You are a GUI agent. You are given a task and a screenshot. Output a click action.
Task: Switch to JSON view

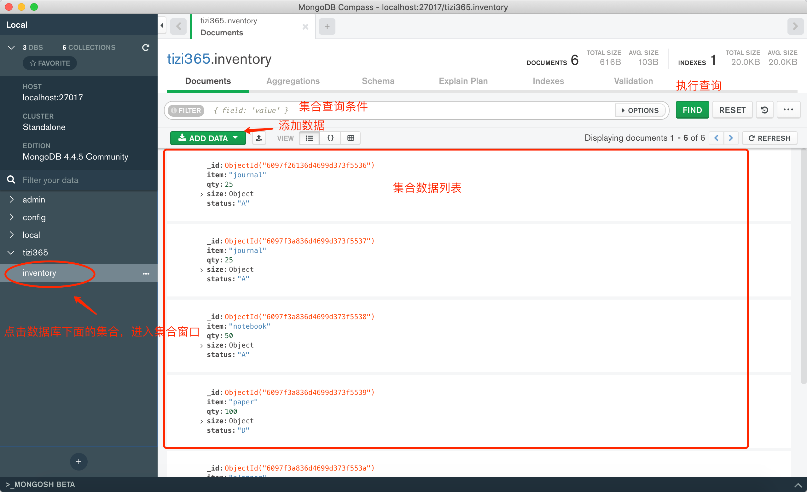coord(330,138)
